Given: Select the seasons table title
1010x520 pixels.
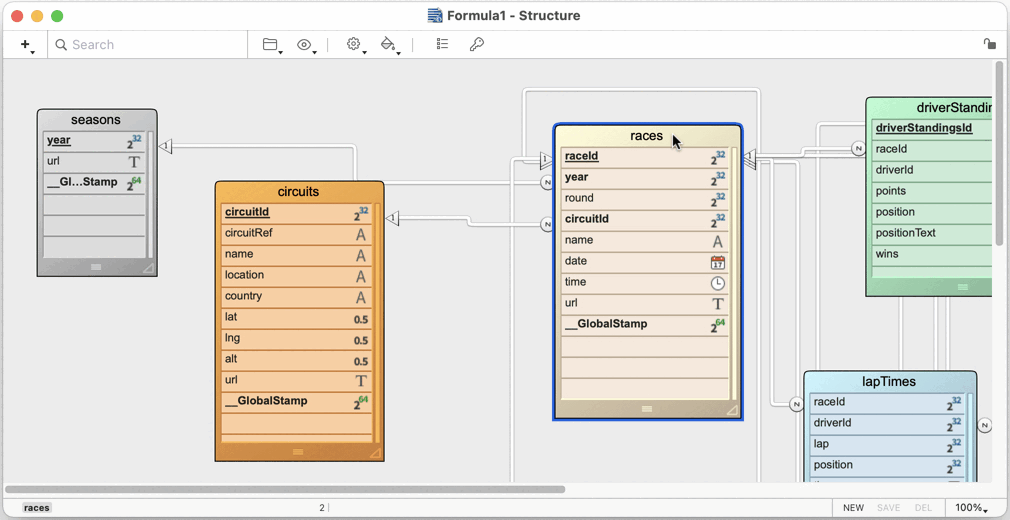Looking at the screenshot, I should 96,120.
